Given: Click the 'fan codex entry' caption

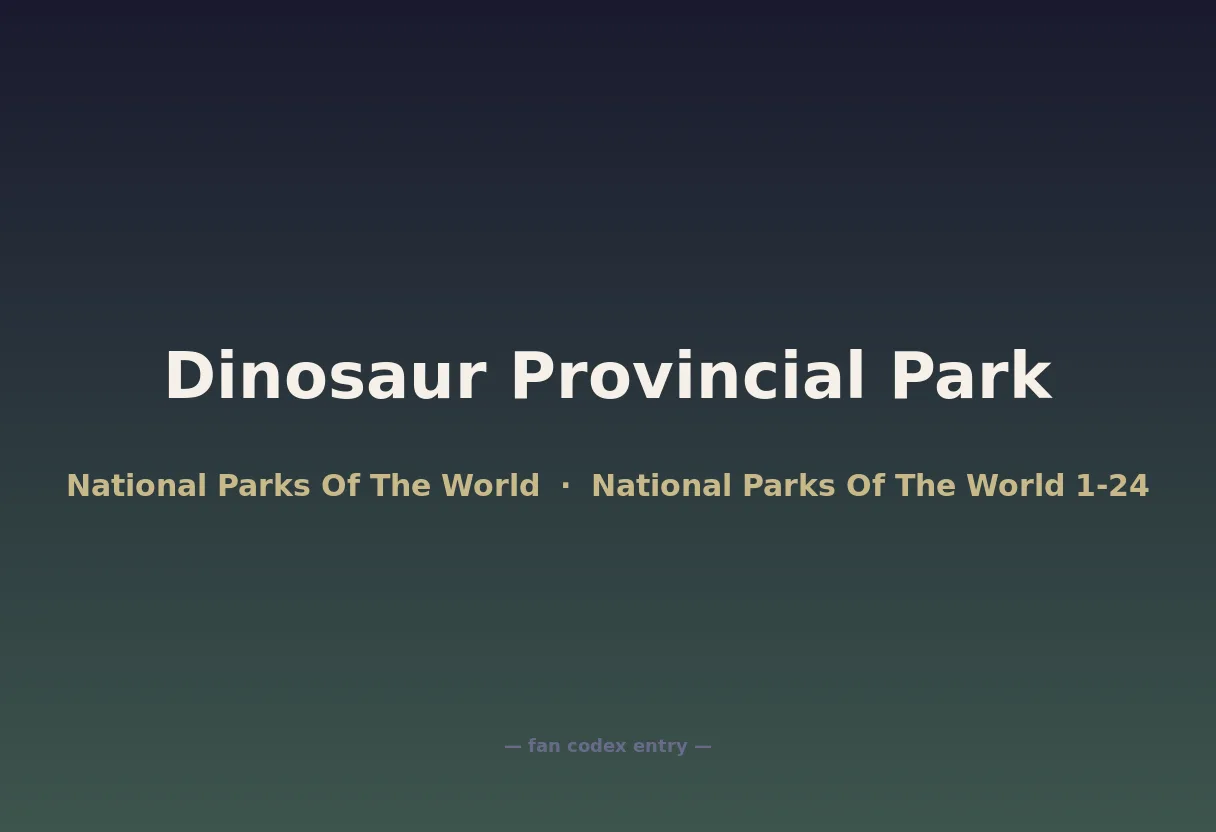Looking at the screenshot, I should (608, 746).
